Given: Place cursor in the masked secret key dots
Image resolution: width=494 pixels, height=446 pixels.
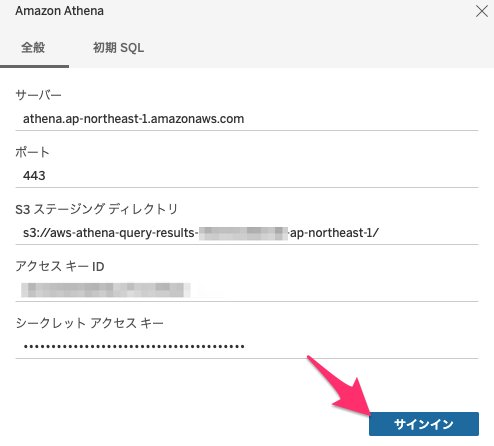Looking at the screenshot, I should 134,347.
